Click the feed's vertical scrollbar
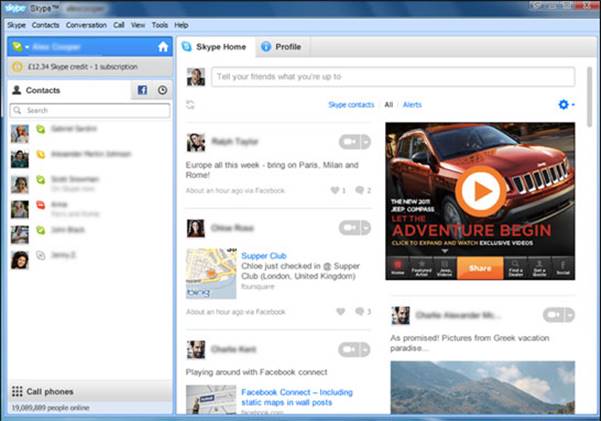The width and height of the screenshot is (601, 421). 590,97
